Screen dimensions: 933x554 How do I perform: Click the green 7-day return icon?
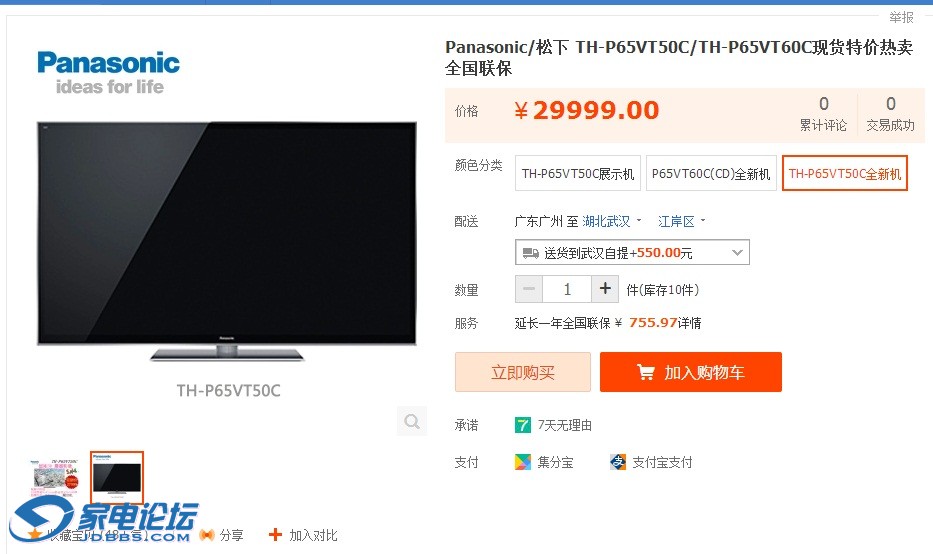pos(522,425)
